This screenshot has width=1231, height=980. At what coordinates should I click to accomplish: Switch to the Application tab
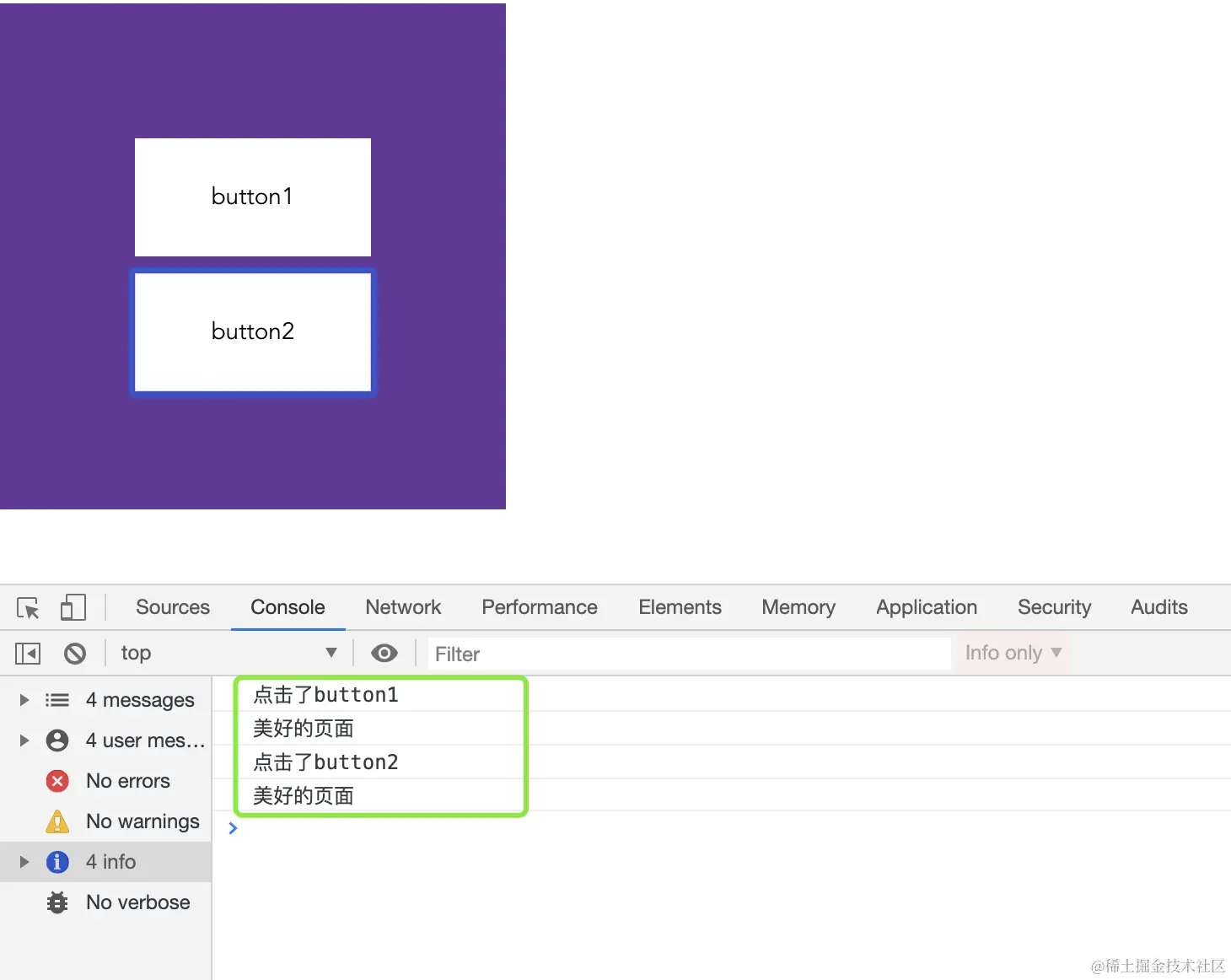(927, 607)
